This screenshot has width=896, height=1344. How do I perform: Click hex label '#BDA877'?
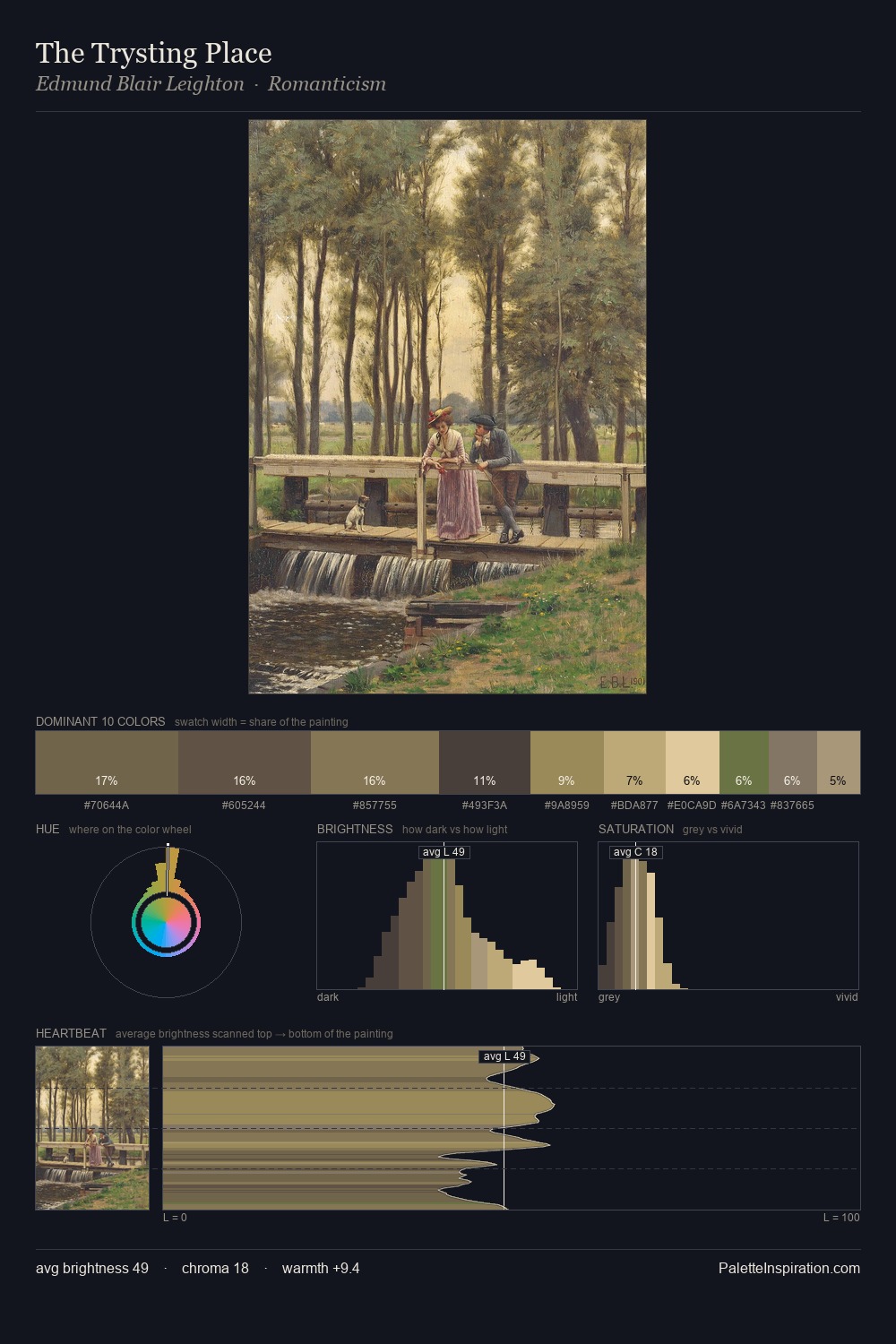(634, 806)
